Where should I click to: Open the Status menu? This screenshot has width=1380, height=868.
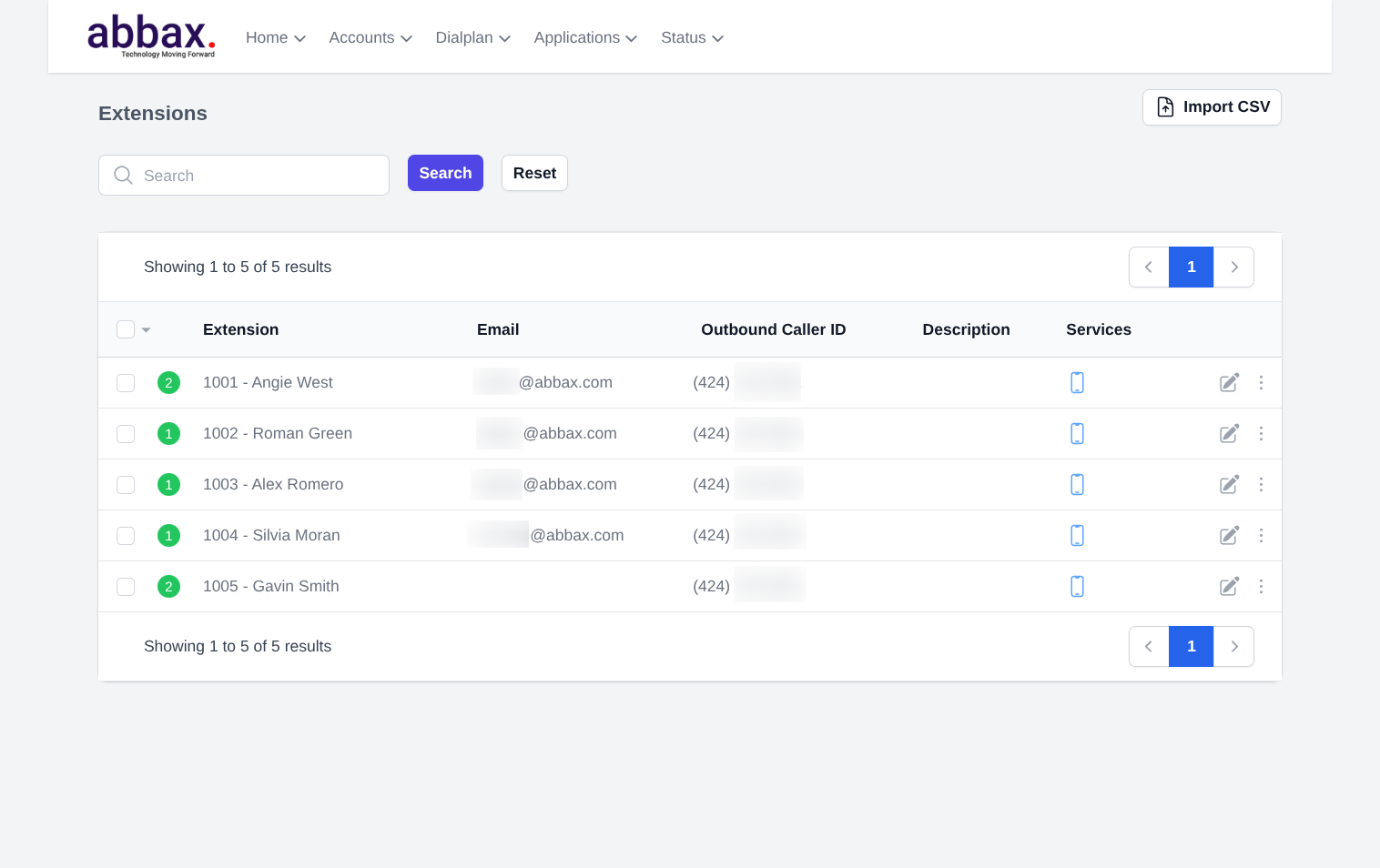[692, 38]
